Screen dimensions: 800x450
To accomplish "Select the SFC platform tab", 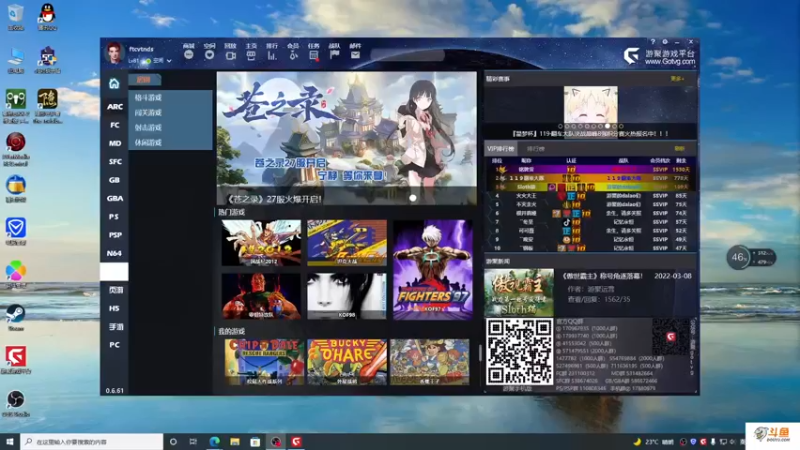I will (x=114, y=162).
